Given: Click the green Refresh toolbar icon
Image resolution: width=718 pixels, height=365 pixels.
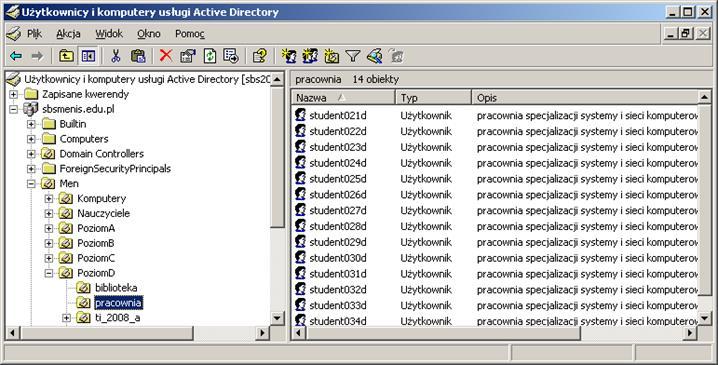Looking at the screenshot, I should pyautogui.click(x=210, y=56).
